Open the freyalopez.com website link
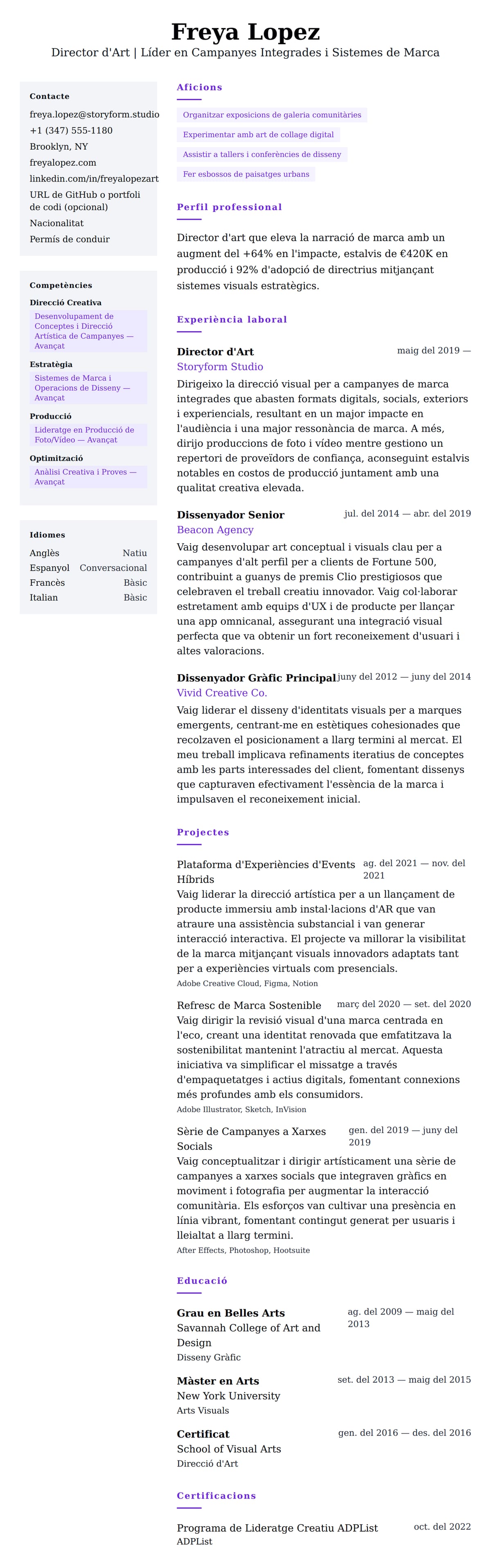The height and width of the screenshot is (1568, 491). (63, 163)
